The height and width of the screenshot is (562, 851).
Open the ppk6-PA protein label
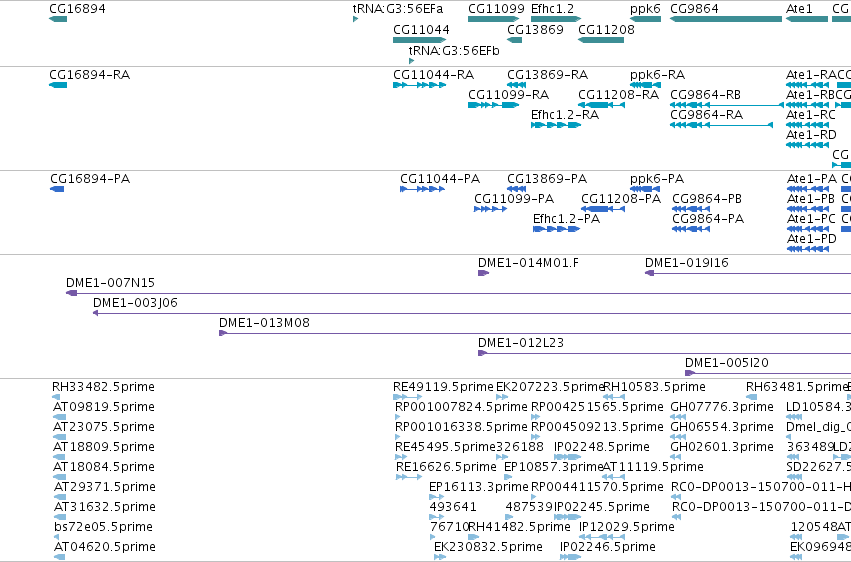click(657, 178)
